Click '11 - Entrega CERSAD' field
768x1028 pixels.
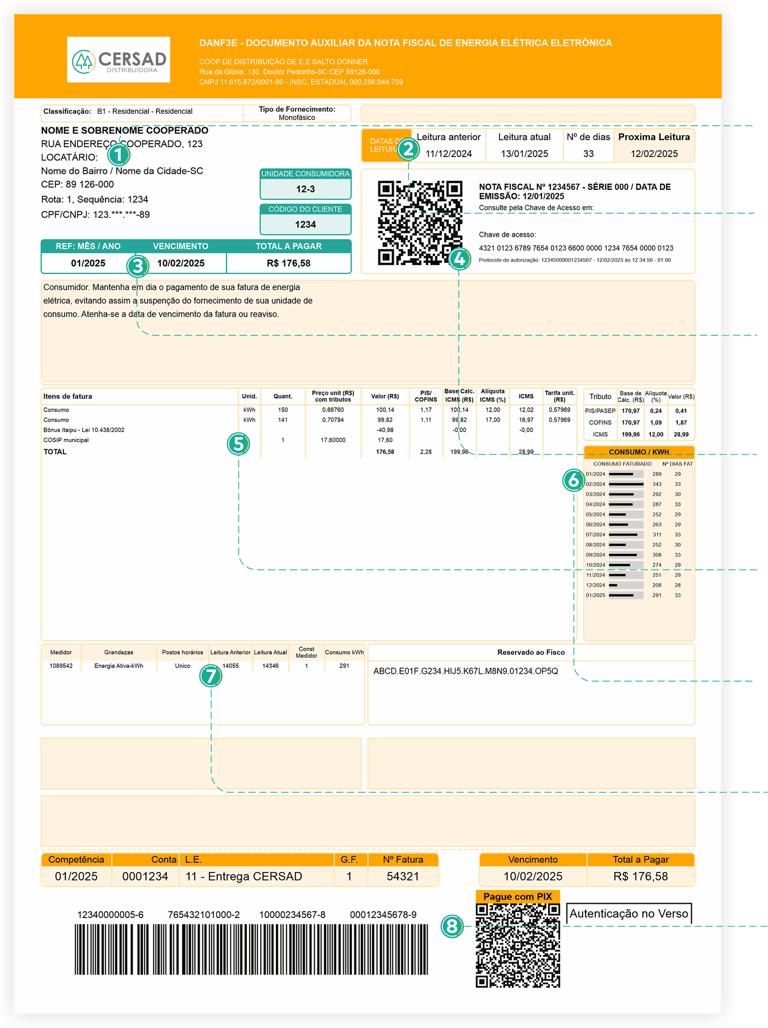click(244, 877)
